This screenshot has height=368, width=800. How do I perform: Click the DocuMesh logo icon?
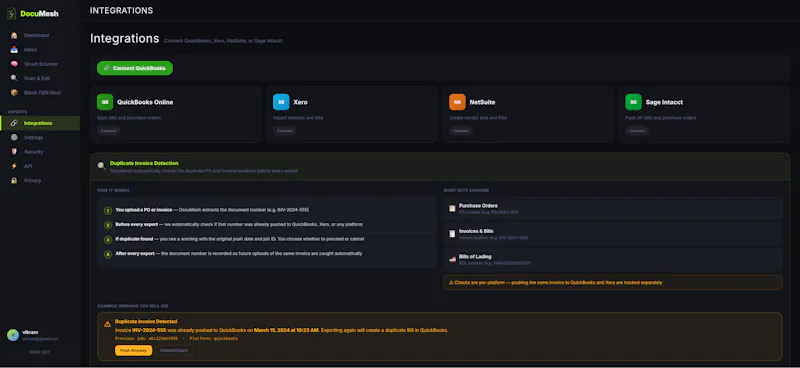coord(11,13)
